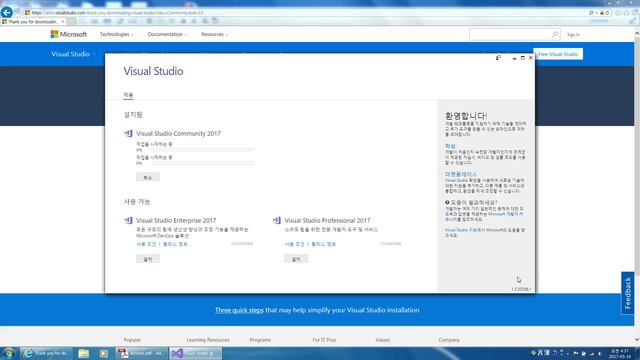Open the media player taskbar icon
The width and height of the screenshot is (640, 360).
point(104,353)
